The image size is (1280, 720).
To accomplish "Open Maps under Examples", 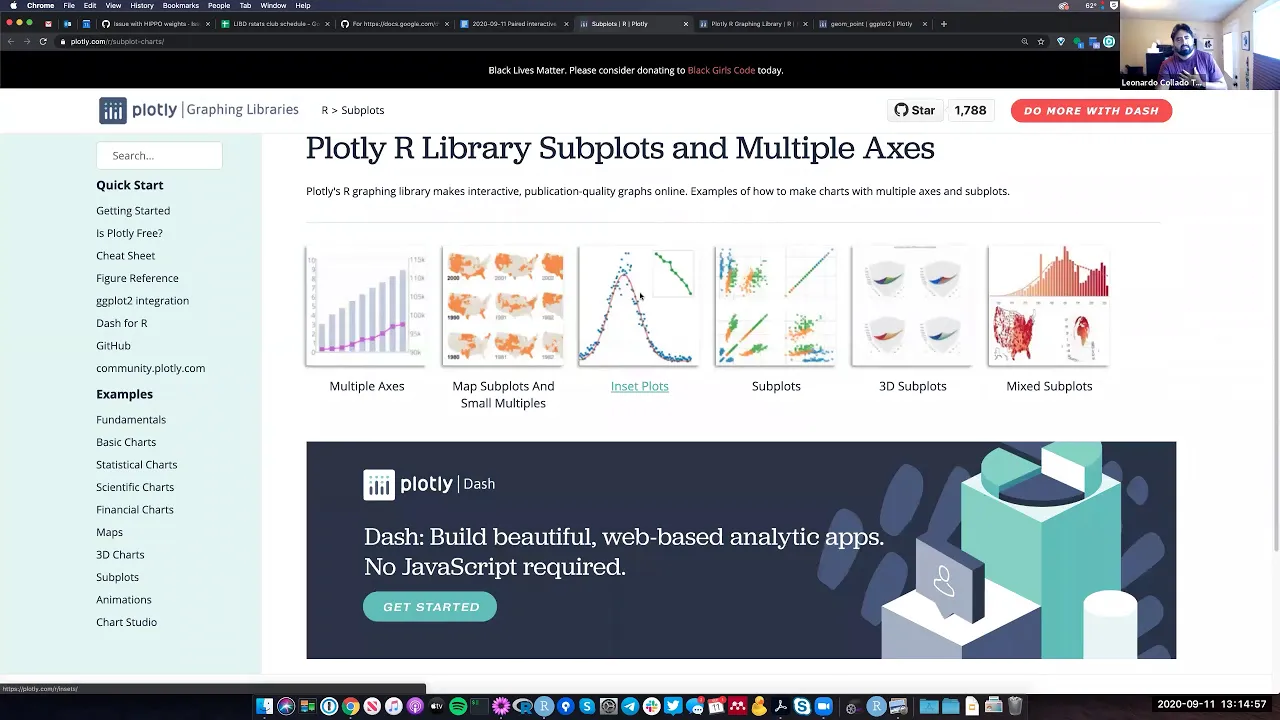I will 109,532.
